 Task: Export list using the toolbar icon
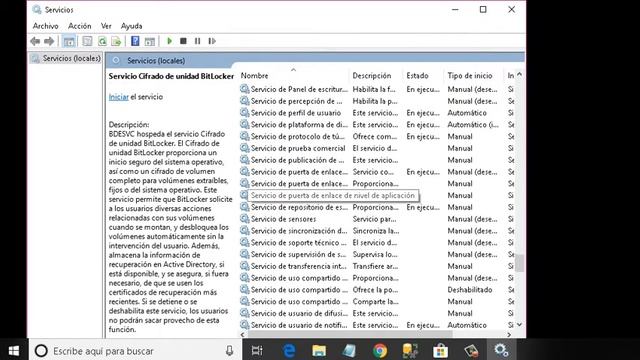pos(116,41)
